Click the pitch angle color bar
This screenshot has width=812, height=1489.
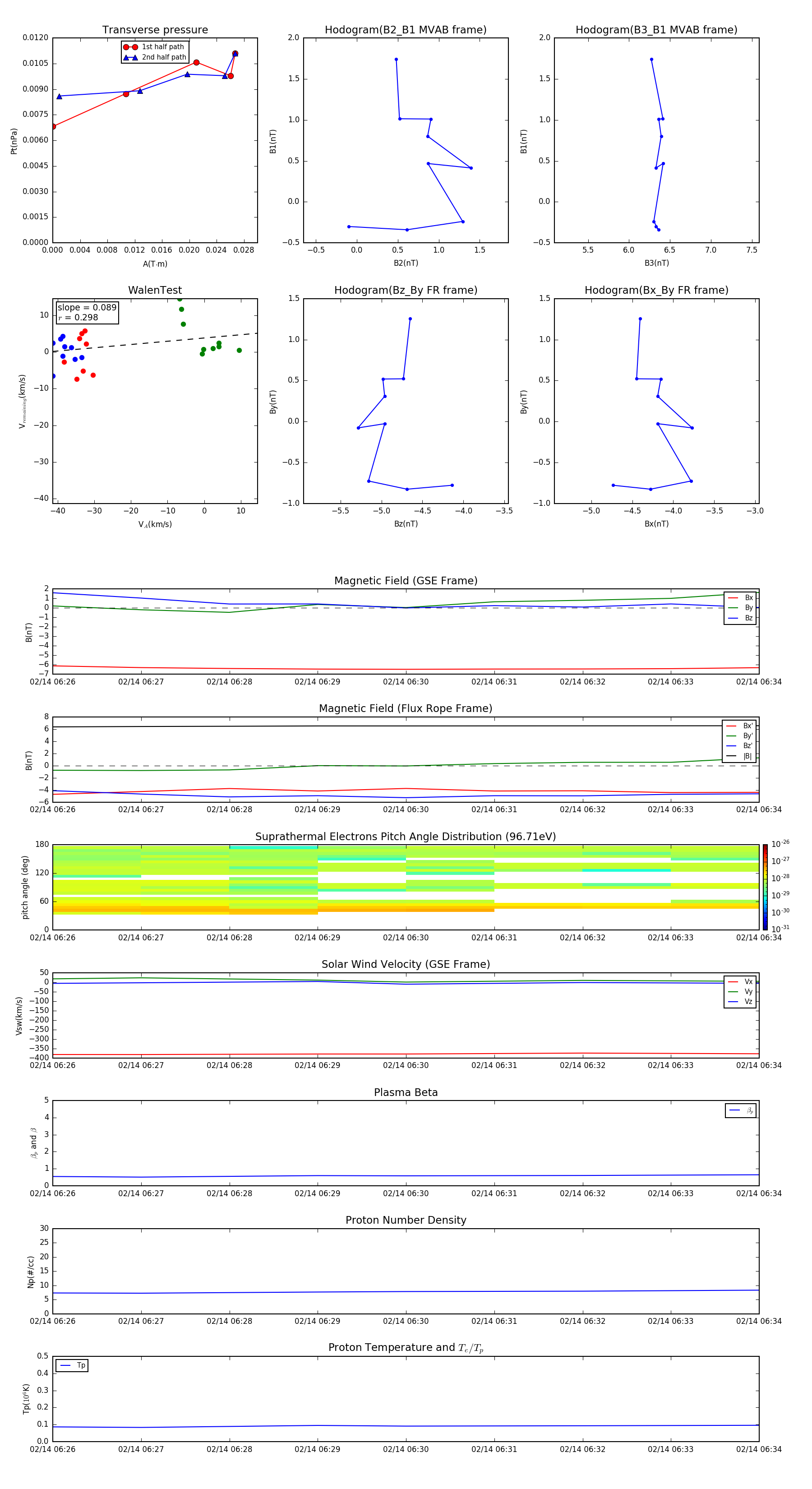[765, 887]
